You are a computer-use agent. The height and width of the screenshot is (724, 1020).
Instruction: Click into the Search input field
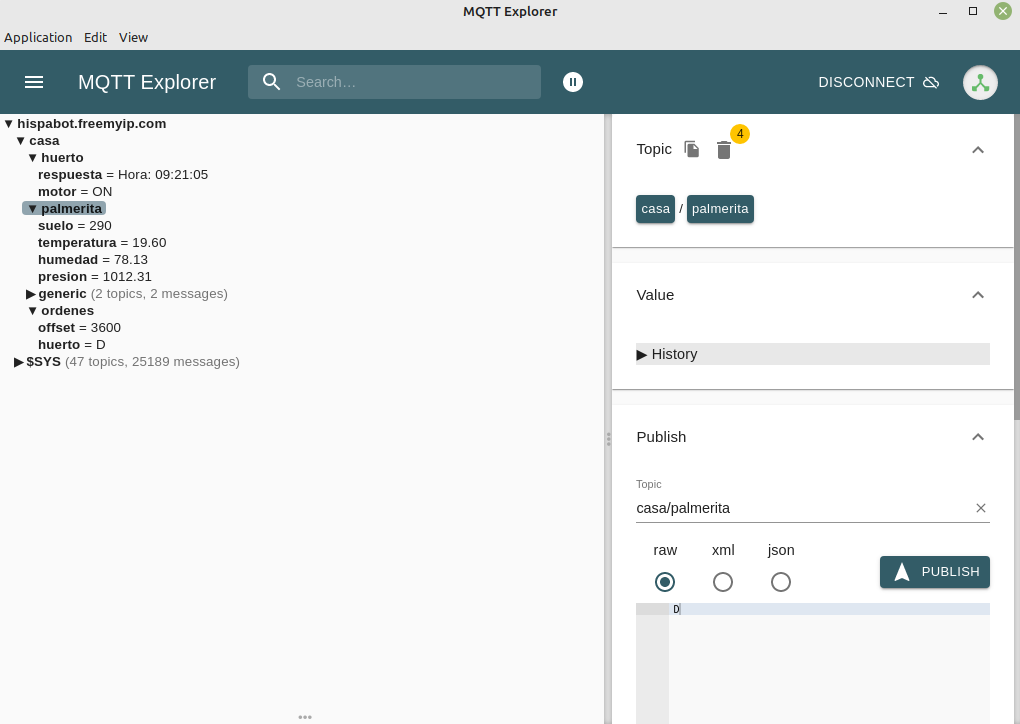point(415,82)
